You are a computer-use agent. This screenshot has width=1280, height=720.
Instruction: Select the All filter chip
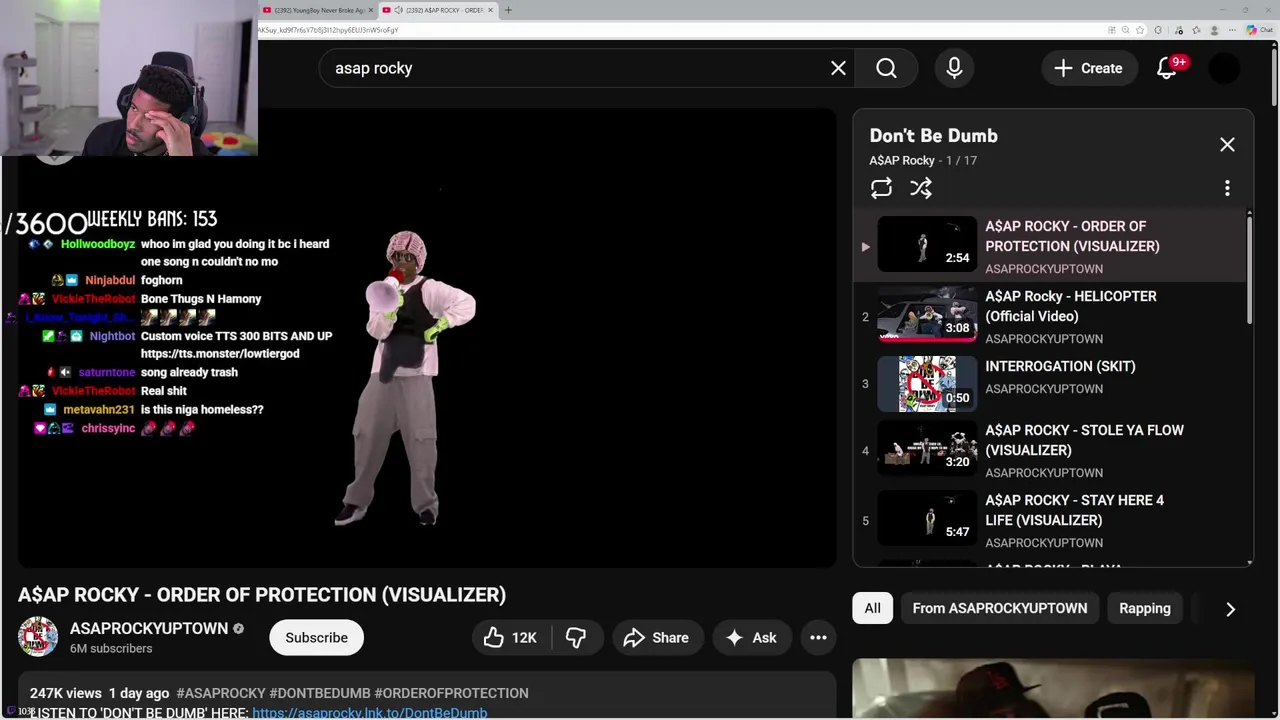[873, 608]
